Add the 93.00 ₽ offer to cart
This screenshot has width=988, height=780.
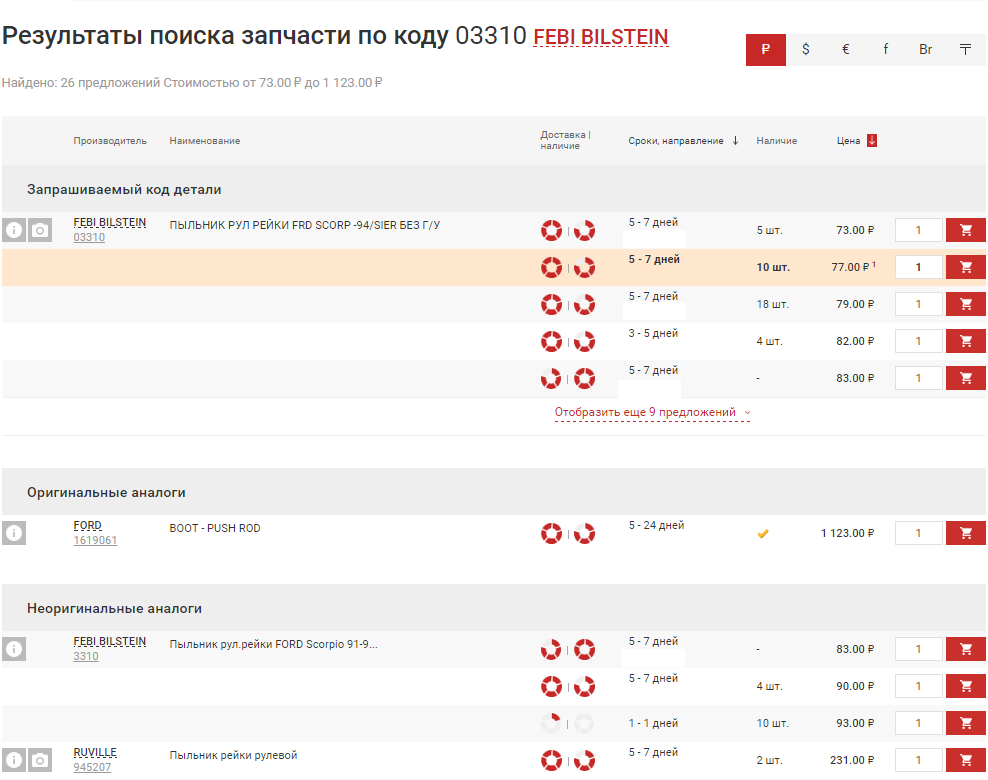point(965,723)
